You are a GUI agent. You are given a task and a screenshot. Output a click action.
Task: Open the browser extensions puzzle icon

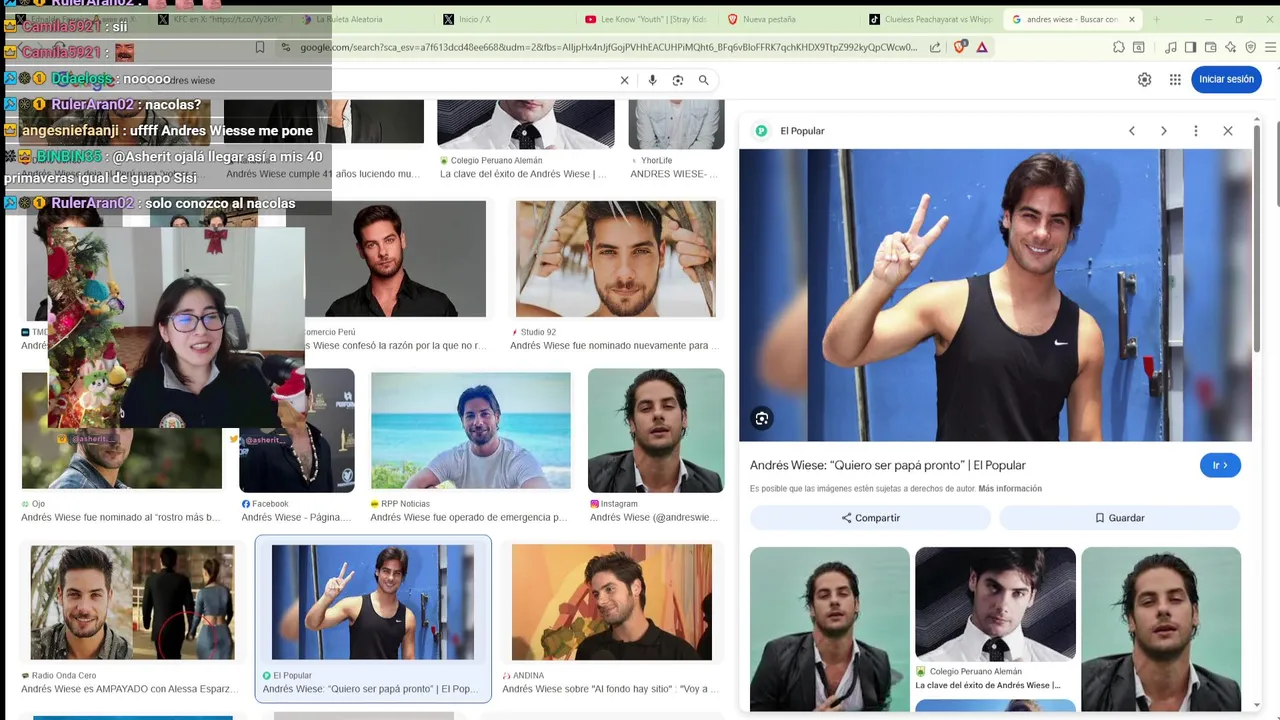point(1119,47)
